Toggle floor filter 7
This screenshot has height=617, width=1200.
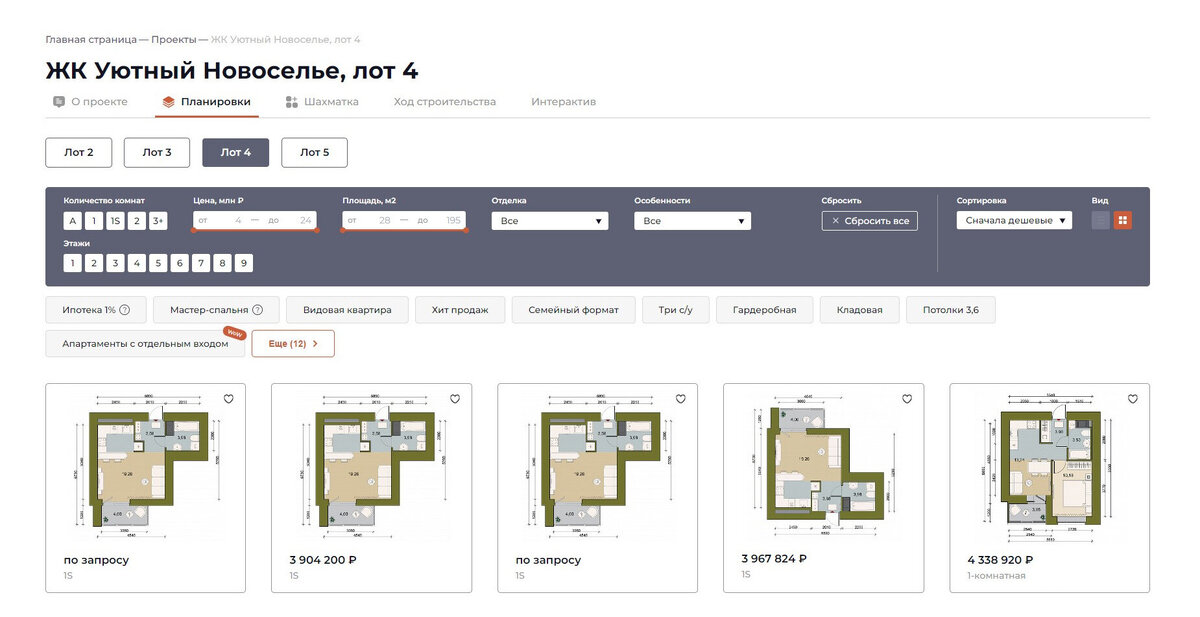pyautogui.click(x=201, y=263)
